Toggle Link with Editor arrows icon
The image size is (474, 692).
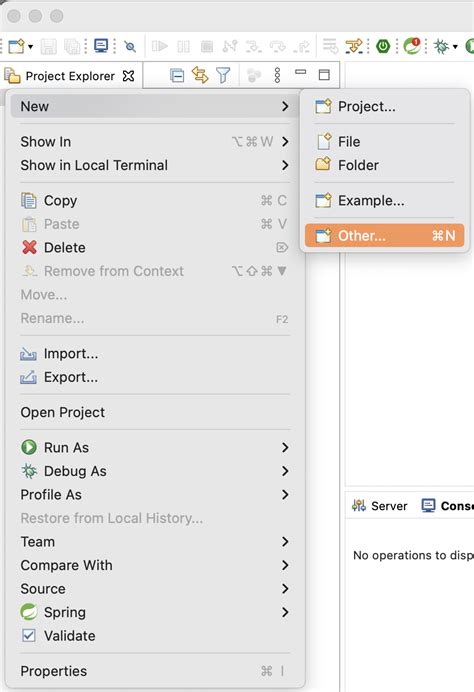[200, 75]
